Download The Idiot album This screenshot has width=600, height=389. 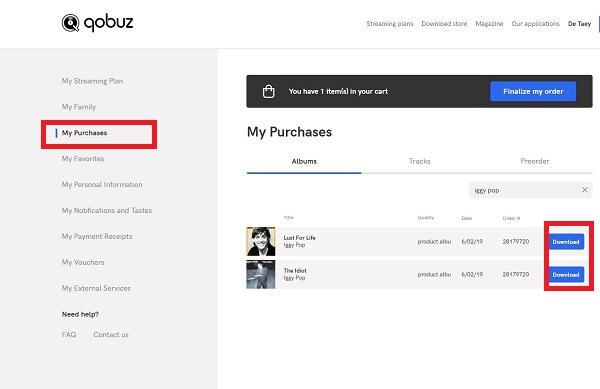pos(566,275)
